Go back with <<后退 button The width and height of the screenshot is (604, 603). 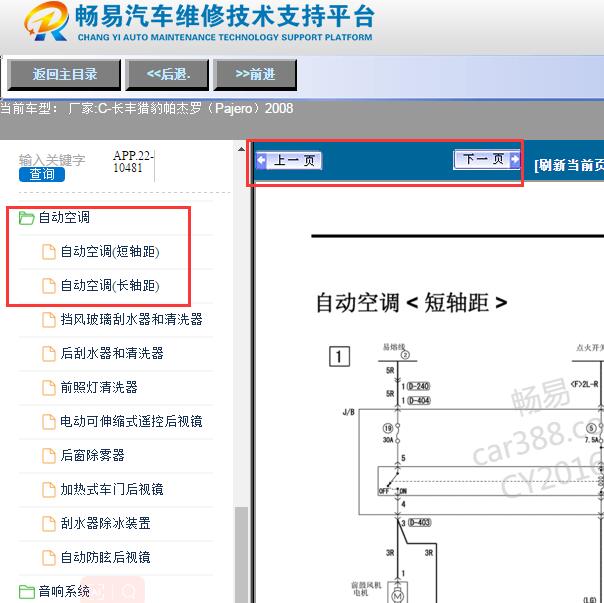[x=168, y=74]
